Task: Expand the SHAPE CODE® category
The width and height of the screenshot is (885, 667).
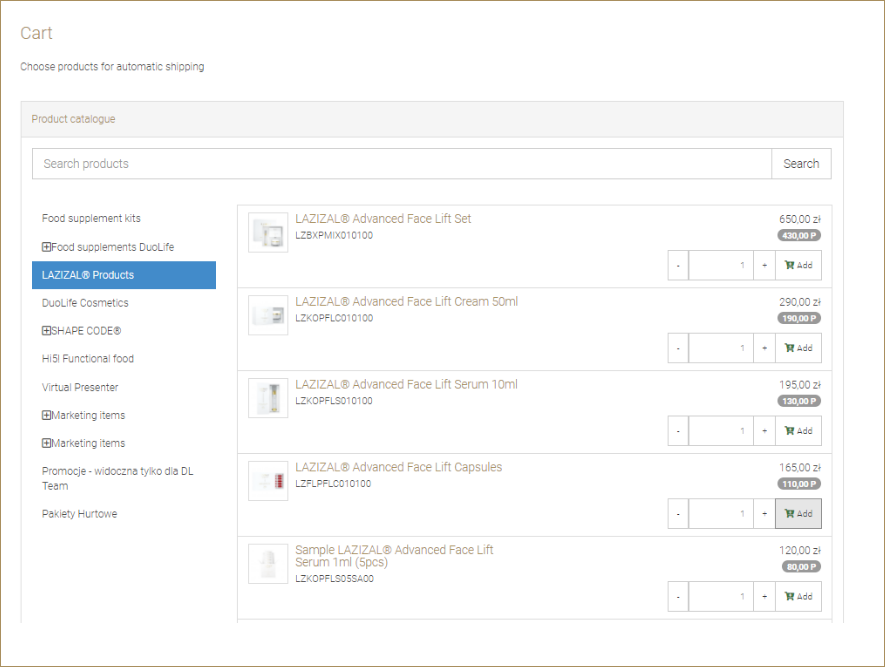Action: point(46,331)
